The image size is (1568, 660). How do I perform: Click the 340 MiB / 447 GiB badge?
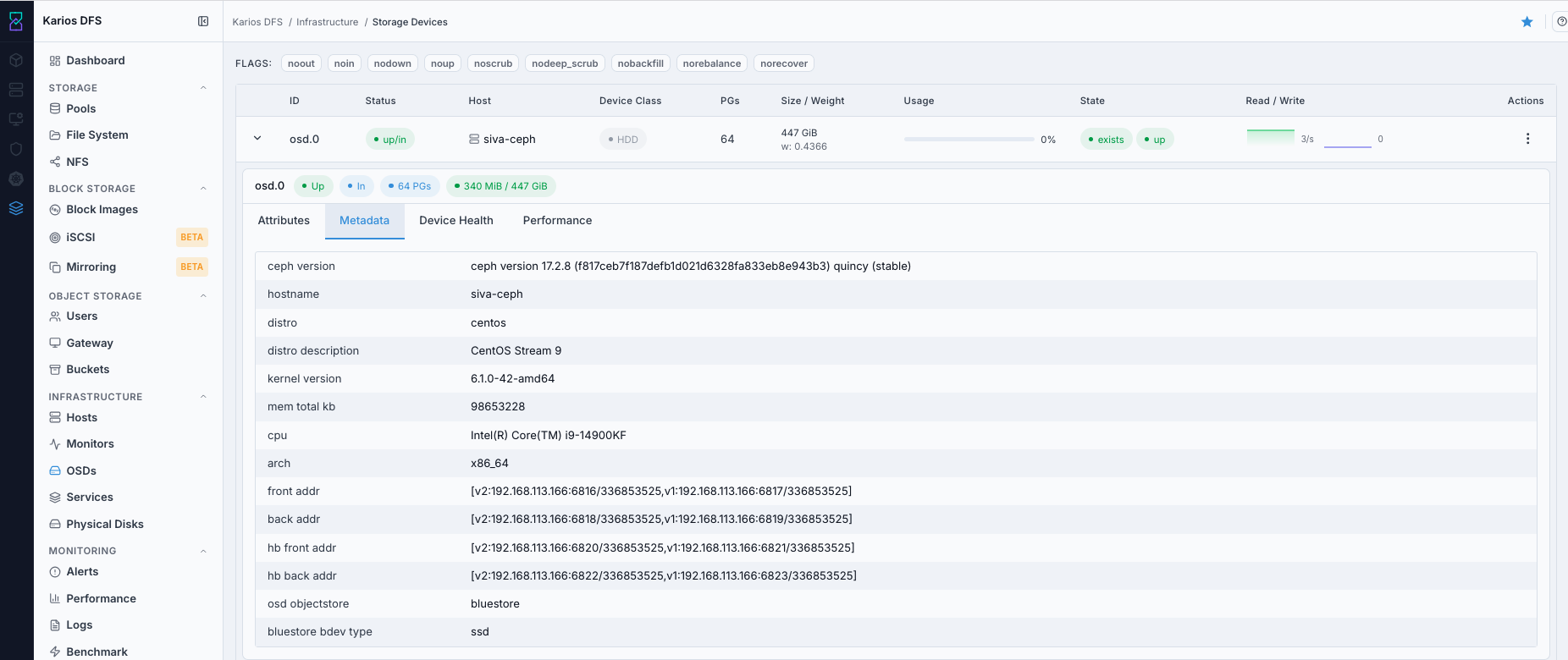501,186
